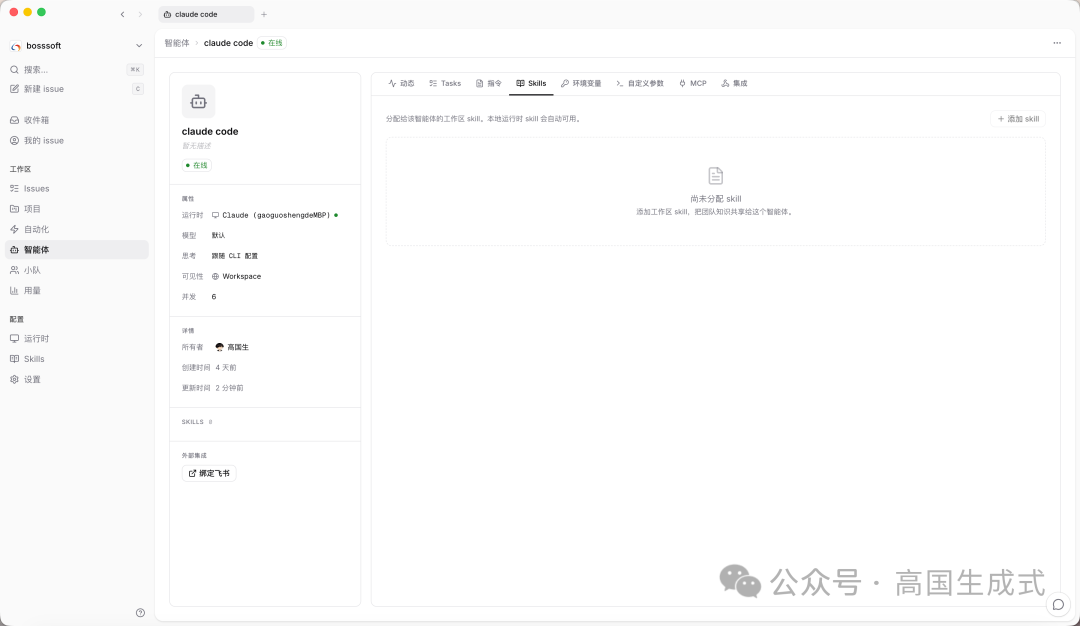Navigate forward with the right chevron
The height and width of the screenshot is (626, 1080).
(x=140, y=14)
